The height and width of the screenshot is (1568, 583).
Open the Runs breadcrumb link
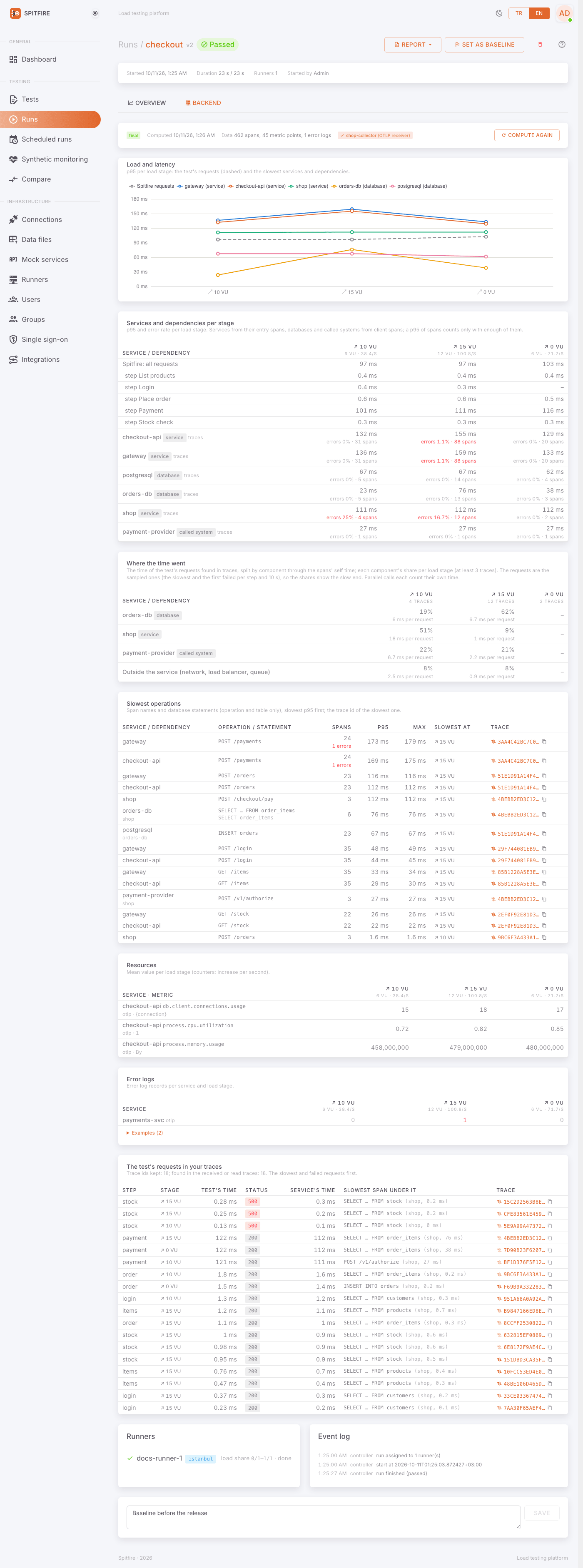point(128,45)
